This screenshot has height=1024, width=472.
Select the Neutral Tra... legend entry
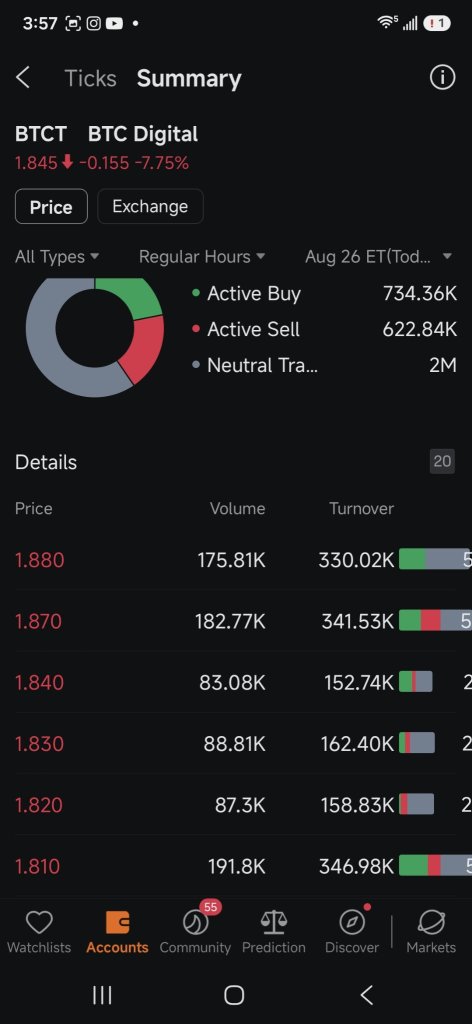pos(324,365)
